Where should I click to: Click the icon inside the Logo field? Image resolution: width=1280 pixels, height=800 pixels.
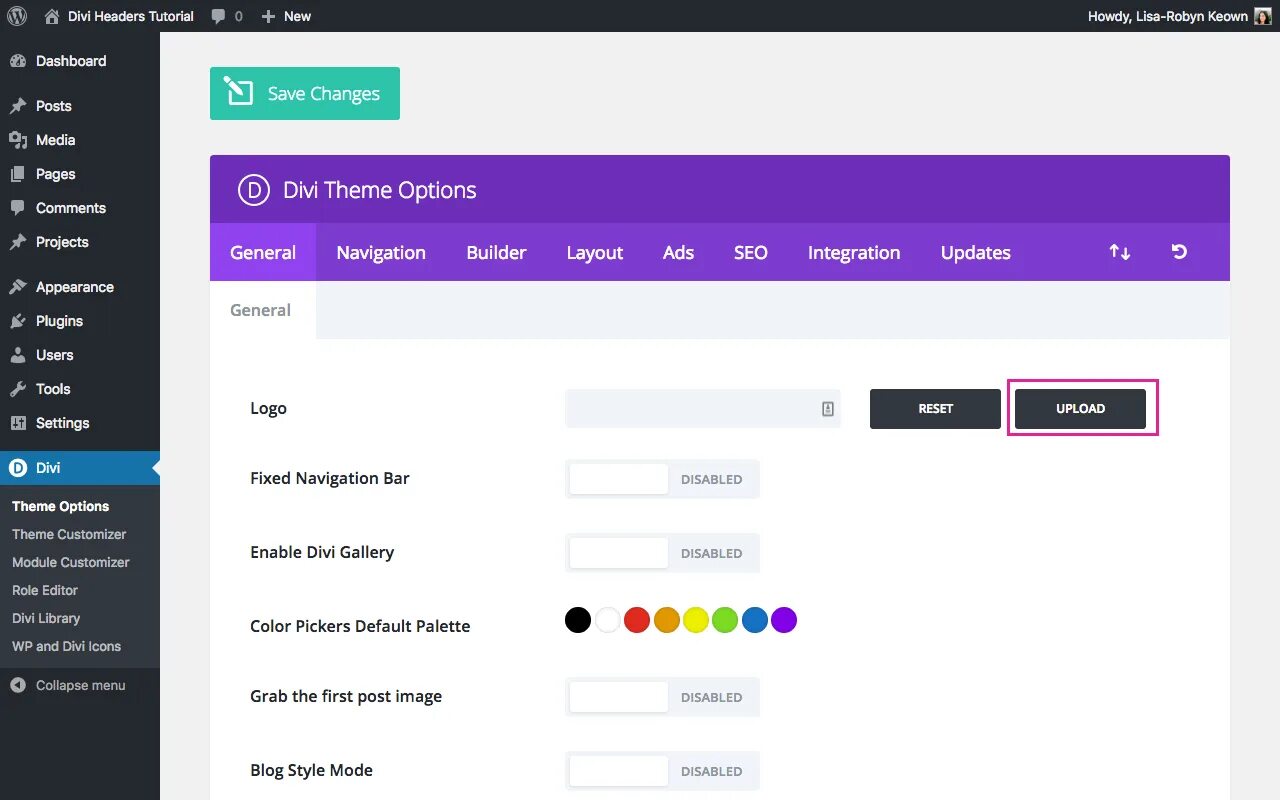coord(828,409)
